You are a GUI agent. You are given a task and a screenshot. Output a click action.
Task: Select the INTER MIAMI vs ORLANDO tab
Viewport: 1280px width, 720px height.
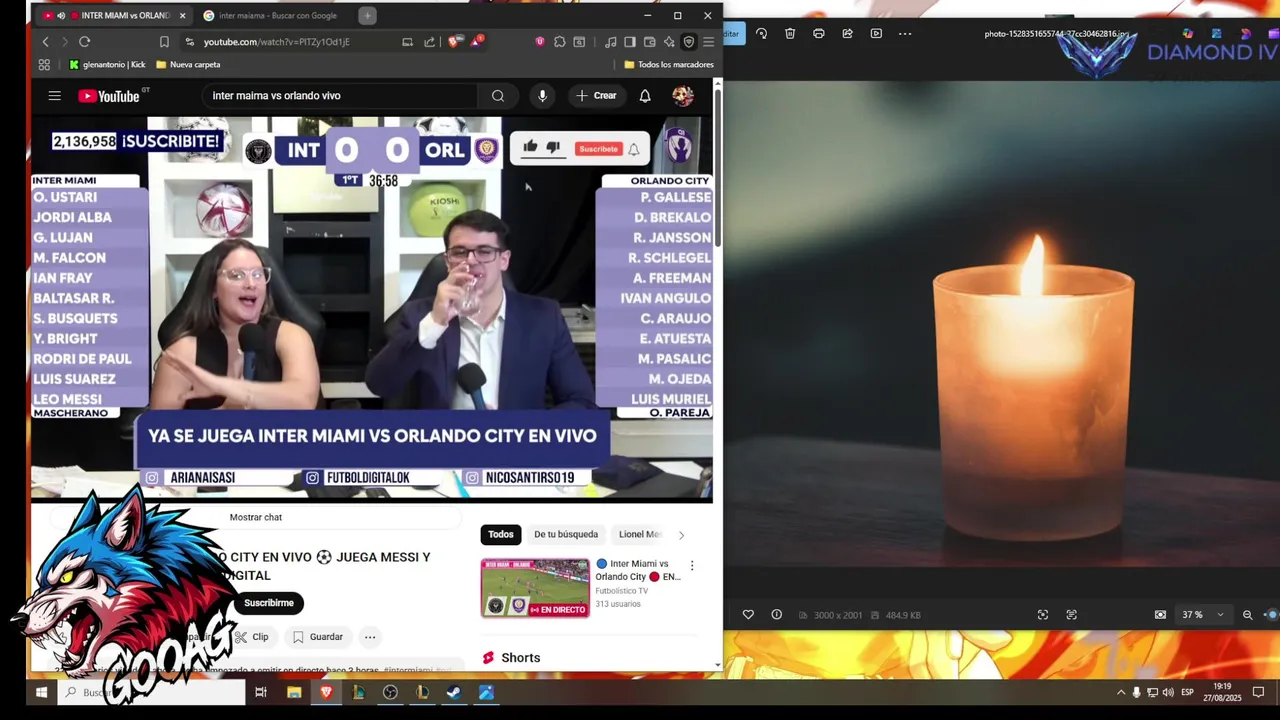[x=115, y=16]
